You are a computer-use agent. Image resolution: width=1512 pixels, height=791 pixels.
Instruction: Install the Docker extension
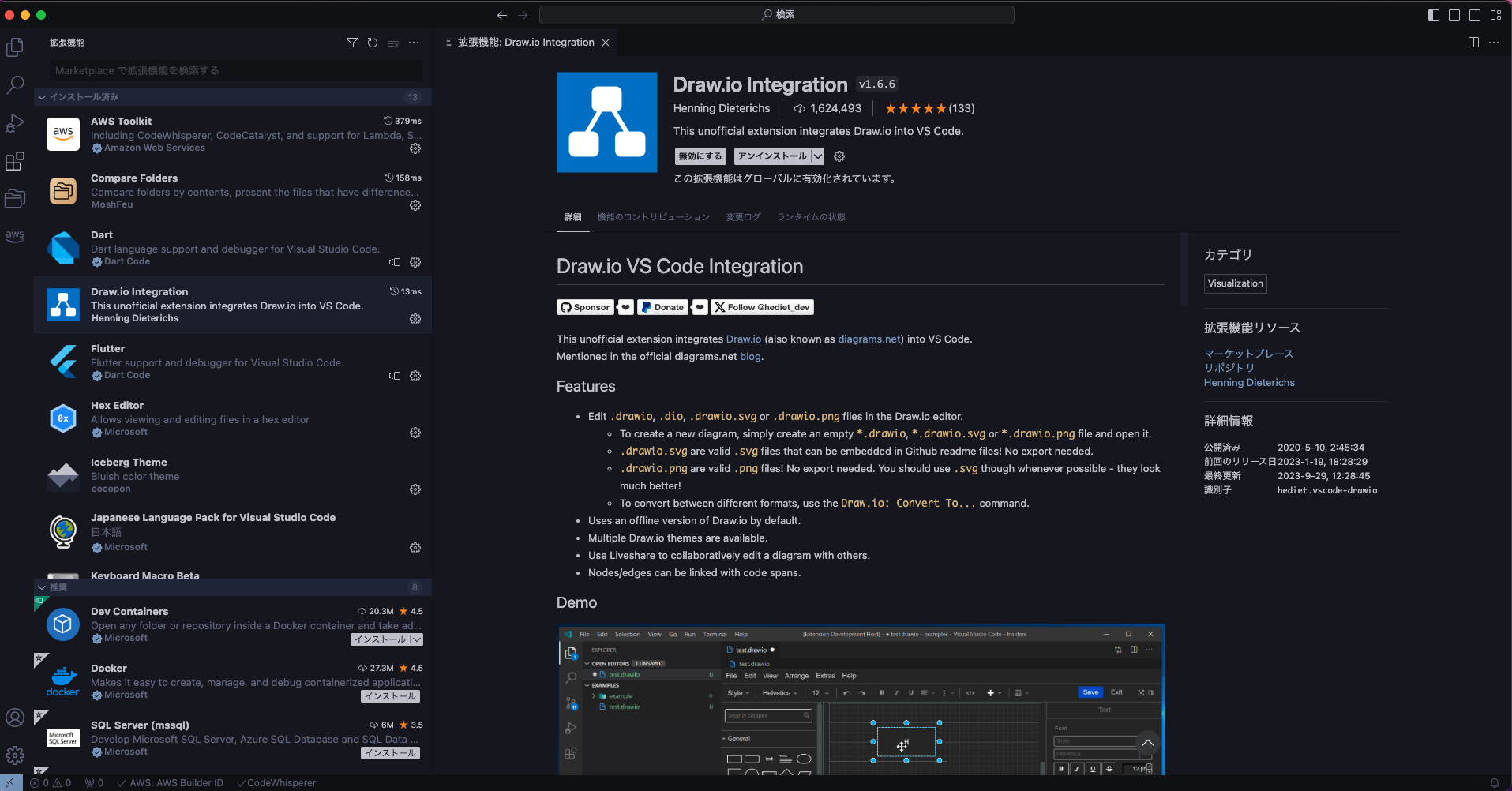point(391,696)
